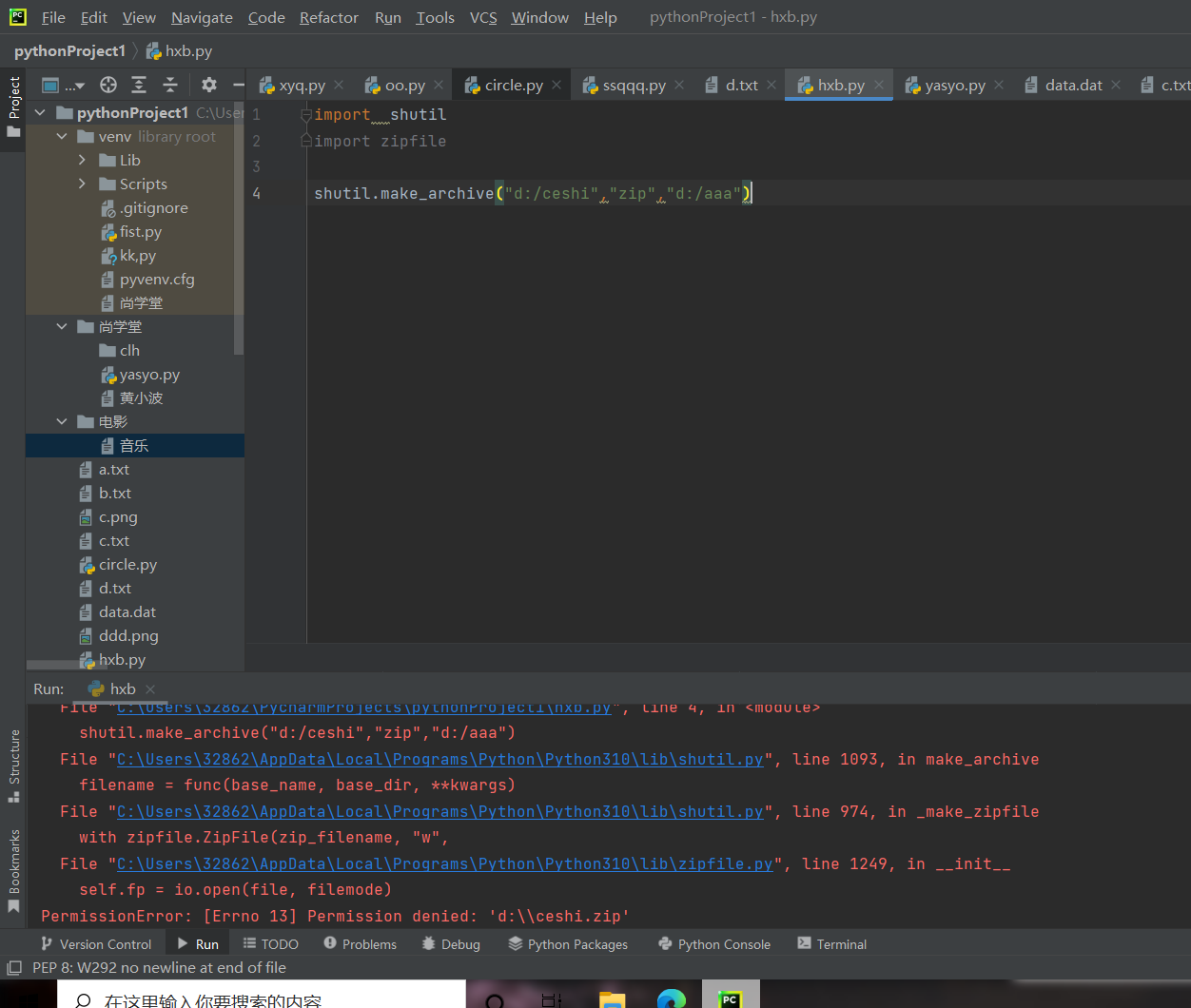Collapse the pythonProject1 root folder
This screenshot has width=1191, height=1008.
tap(40, 112)
